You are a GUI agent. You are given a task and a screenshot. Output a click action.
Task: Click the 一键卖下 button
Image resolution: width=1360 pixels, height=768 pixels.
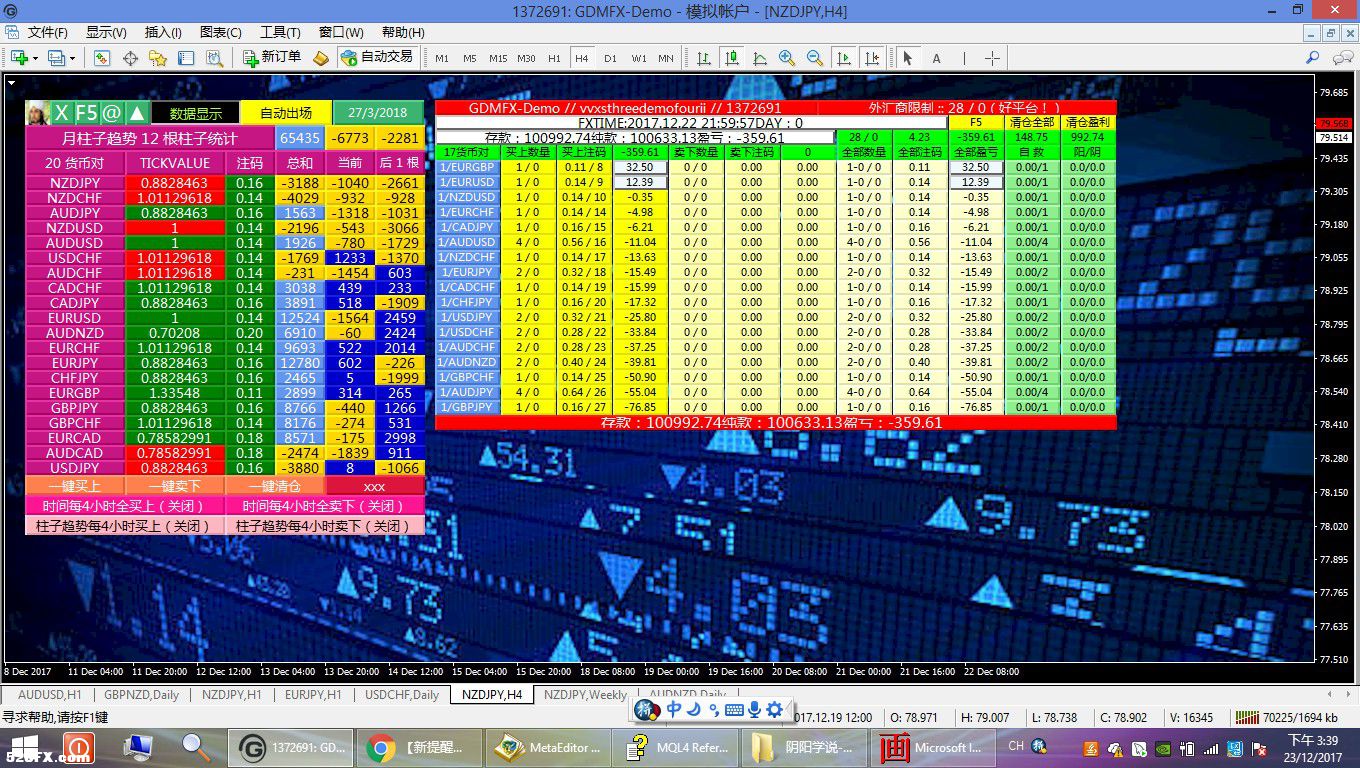(x=175, y=486)
